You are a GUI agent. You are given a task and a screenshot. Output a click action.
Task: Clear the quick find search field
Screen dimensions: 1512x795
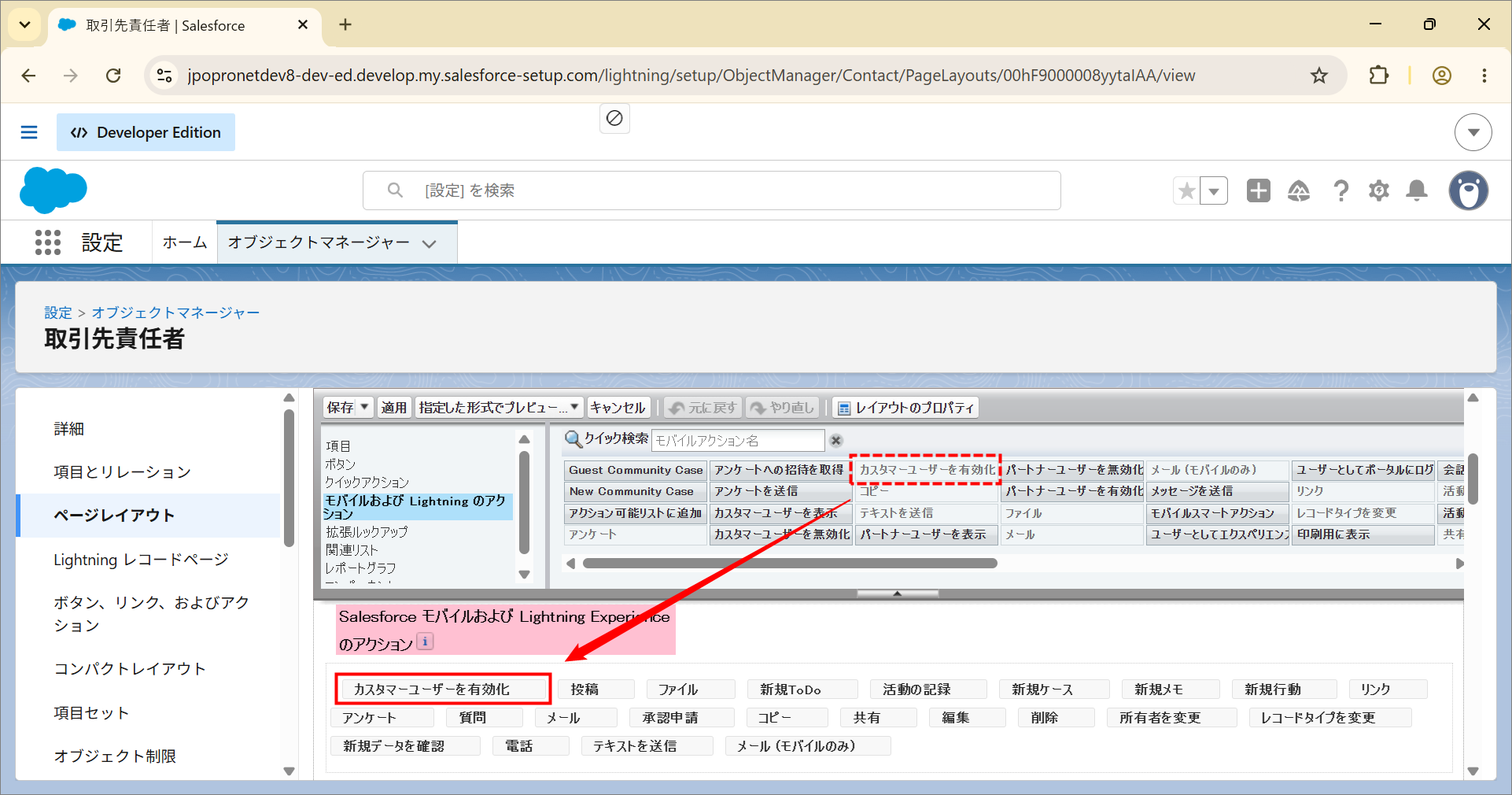tap(836, 441)
